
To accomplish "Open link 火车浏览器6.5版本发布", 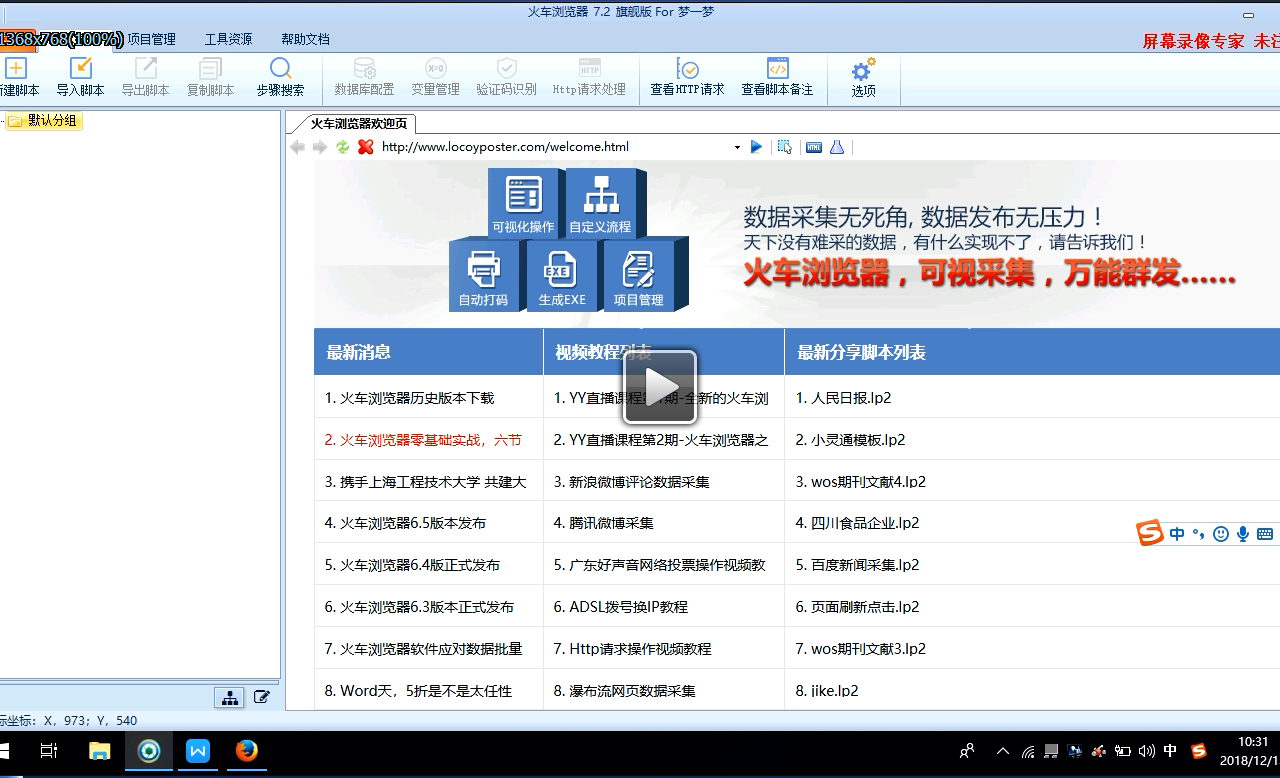I will [413, 523].
